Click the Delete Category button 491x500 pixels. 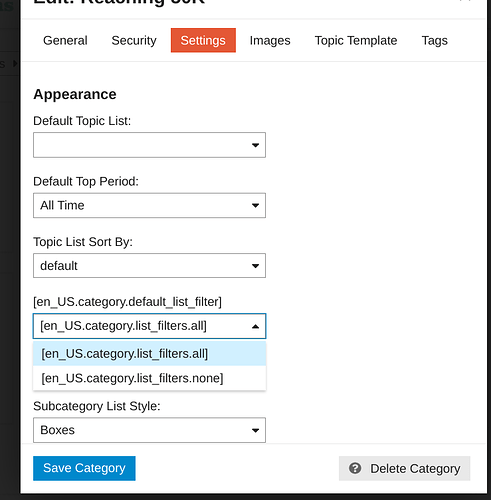[x=404, y=468]
